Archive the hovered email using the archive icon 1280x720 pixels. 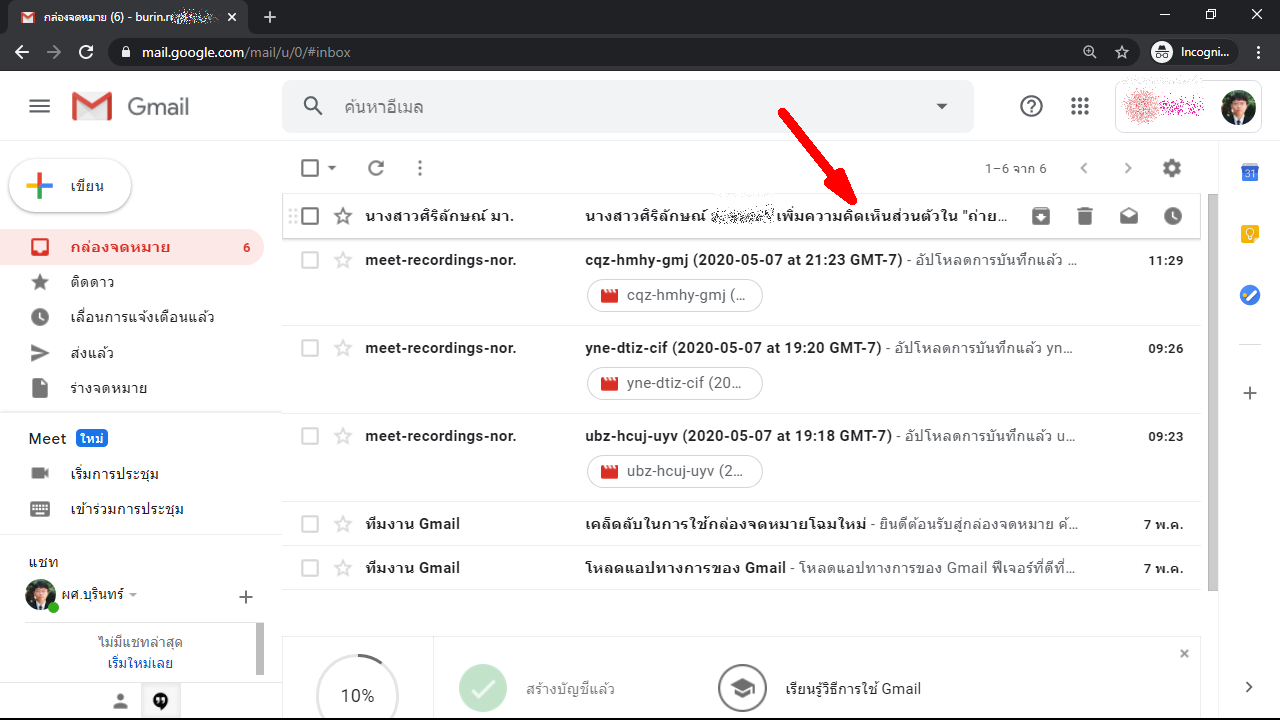[1041, 216]
